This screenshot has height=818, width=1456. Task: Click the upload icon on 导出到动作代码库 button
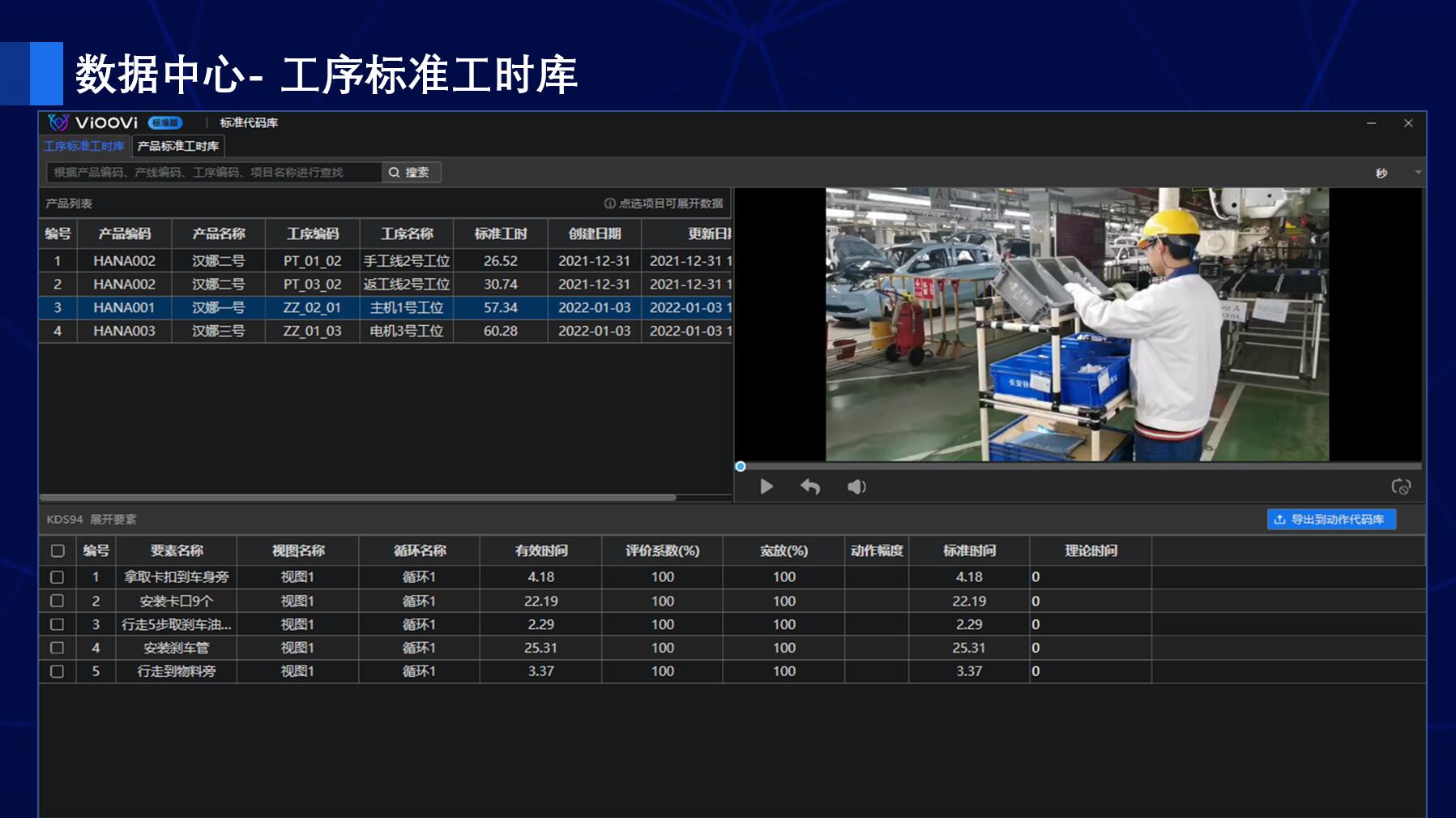click(1280, 519)
